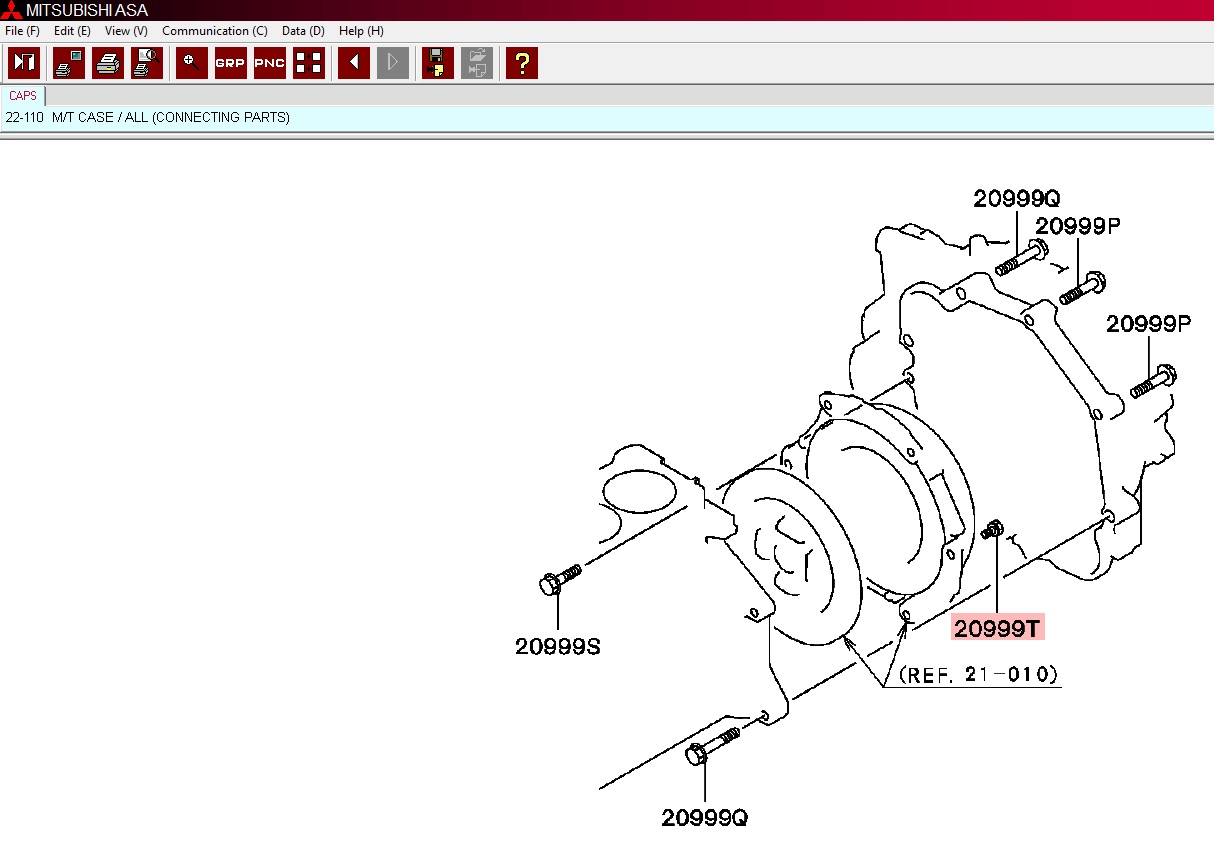Open the Data (D) menu
The width and height of the screenshot is (1214, 842).
pos(303,31)
